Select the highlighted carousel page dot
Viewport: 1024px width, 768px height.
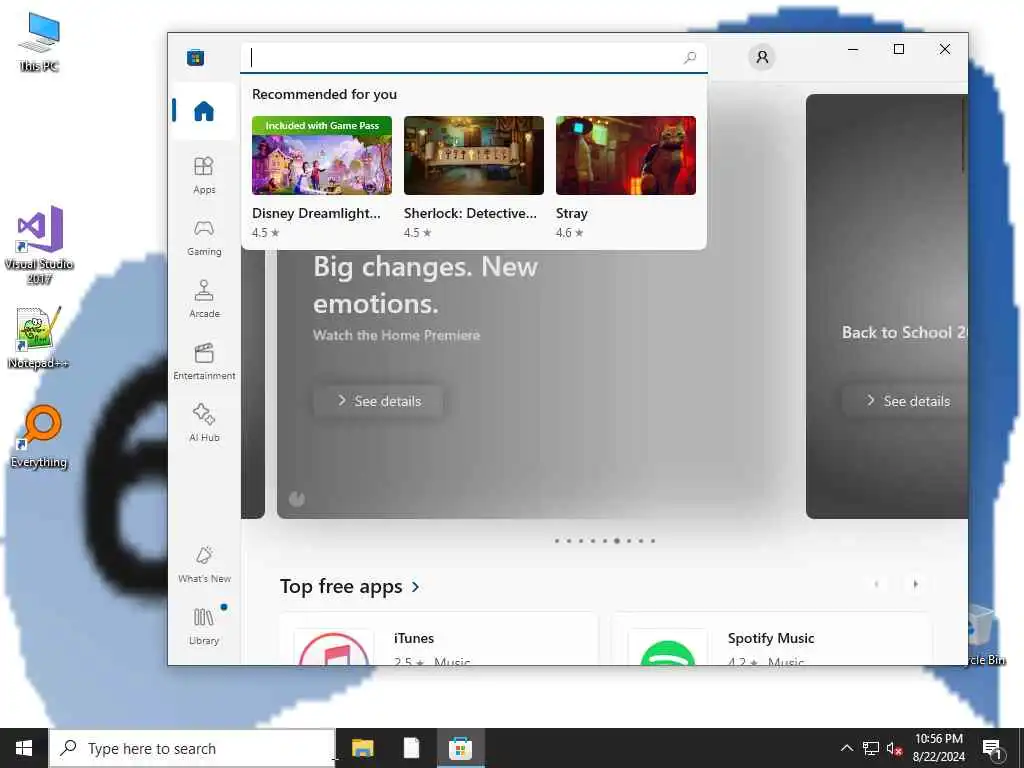coord(616,541)
